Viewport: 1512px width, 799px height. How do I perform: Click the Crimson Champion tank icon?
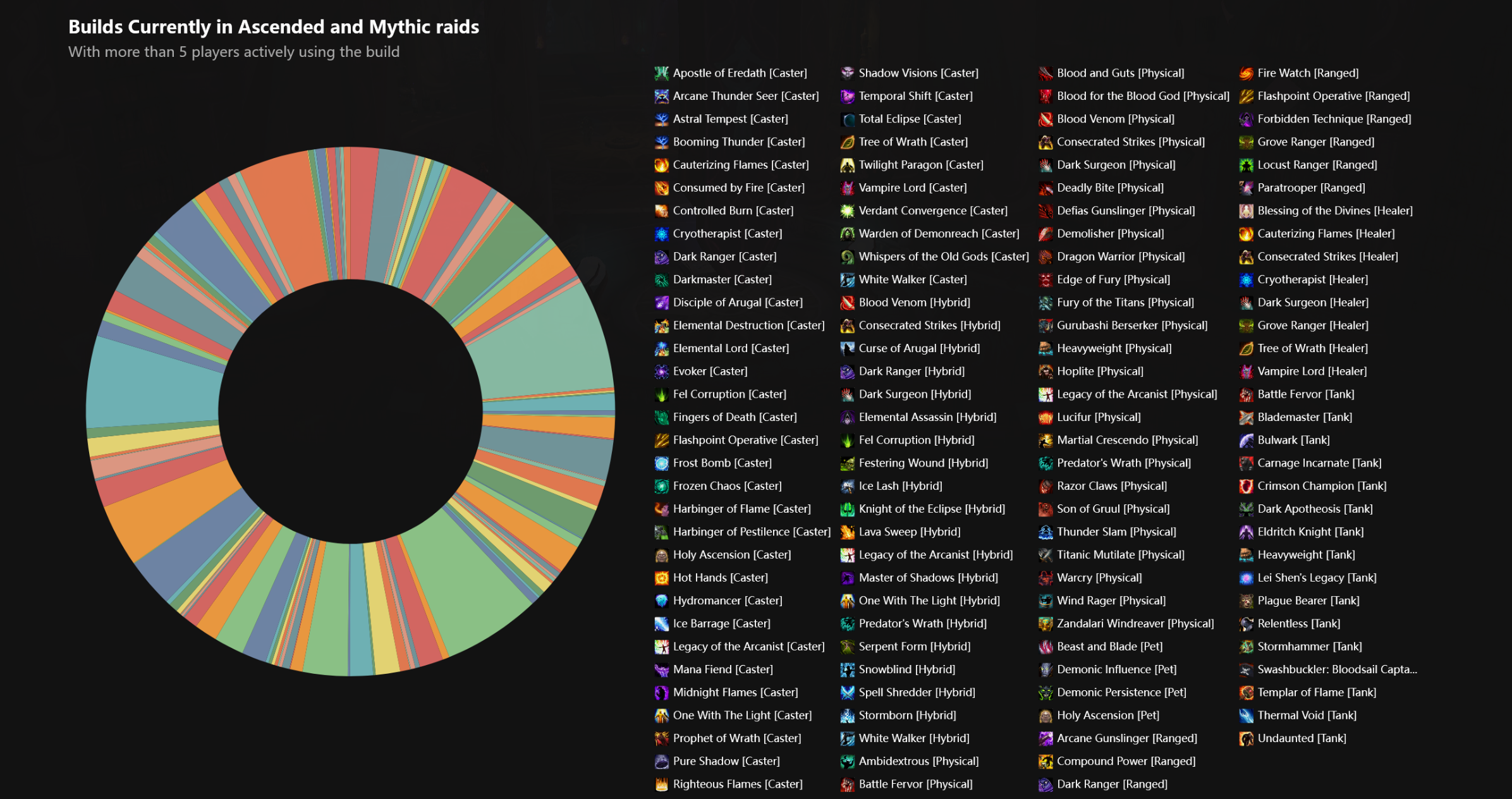click(x=1246, y=486)
